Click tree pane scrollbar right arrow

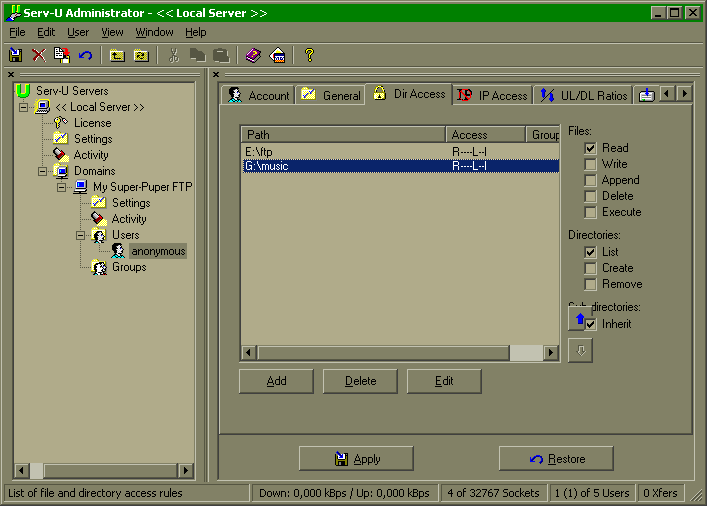(185, 471)
